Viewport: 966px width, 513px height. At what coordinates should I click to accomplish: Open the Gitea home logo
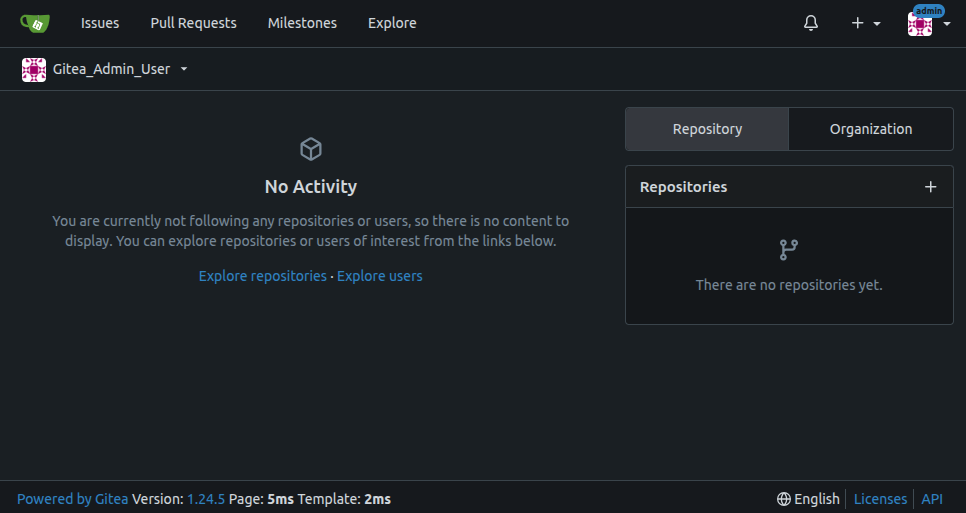tap(34, 23)
